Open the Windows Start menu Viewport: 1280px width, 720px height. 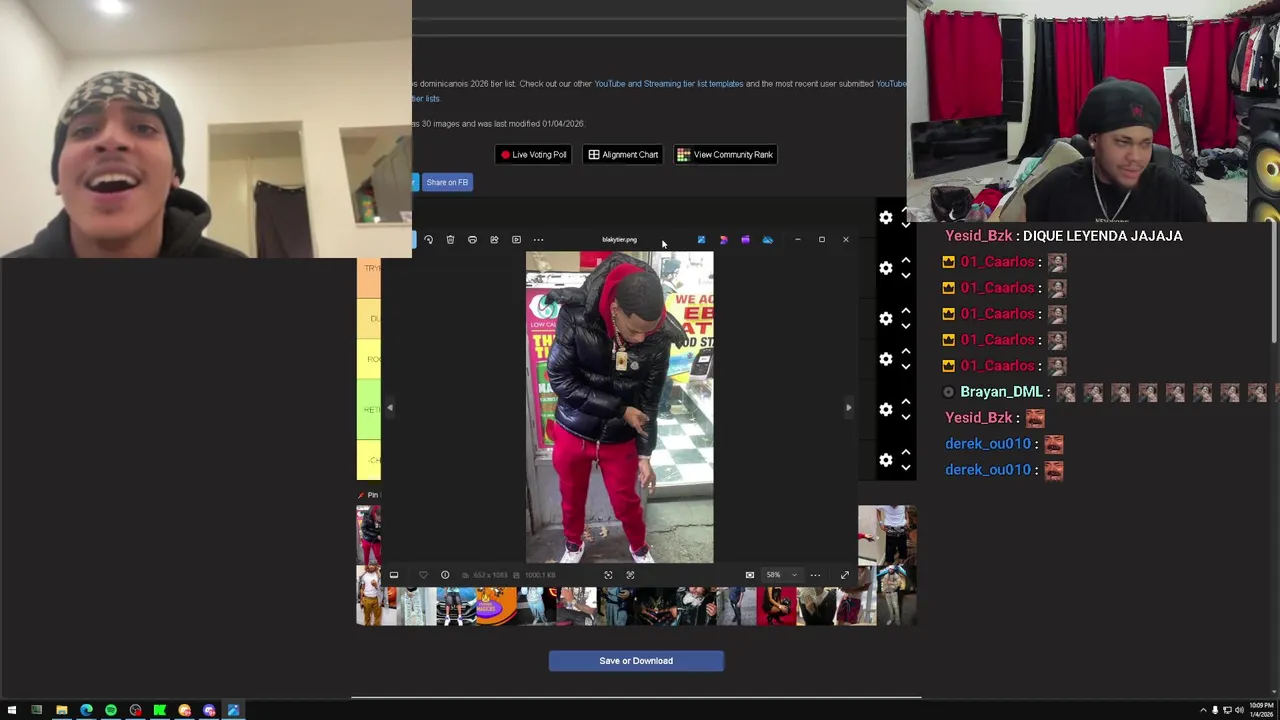click(12, 711)
